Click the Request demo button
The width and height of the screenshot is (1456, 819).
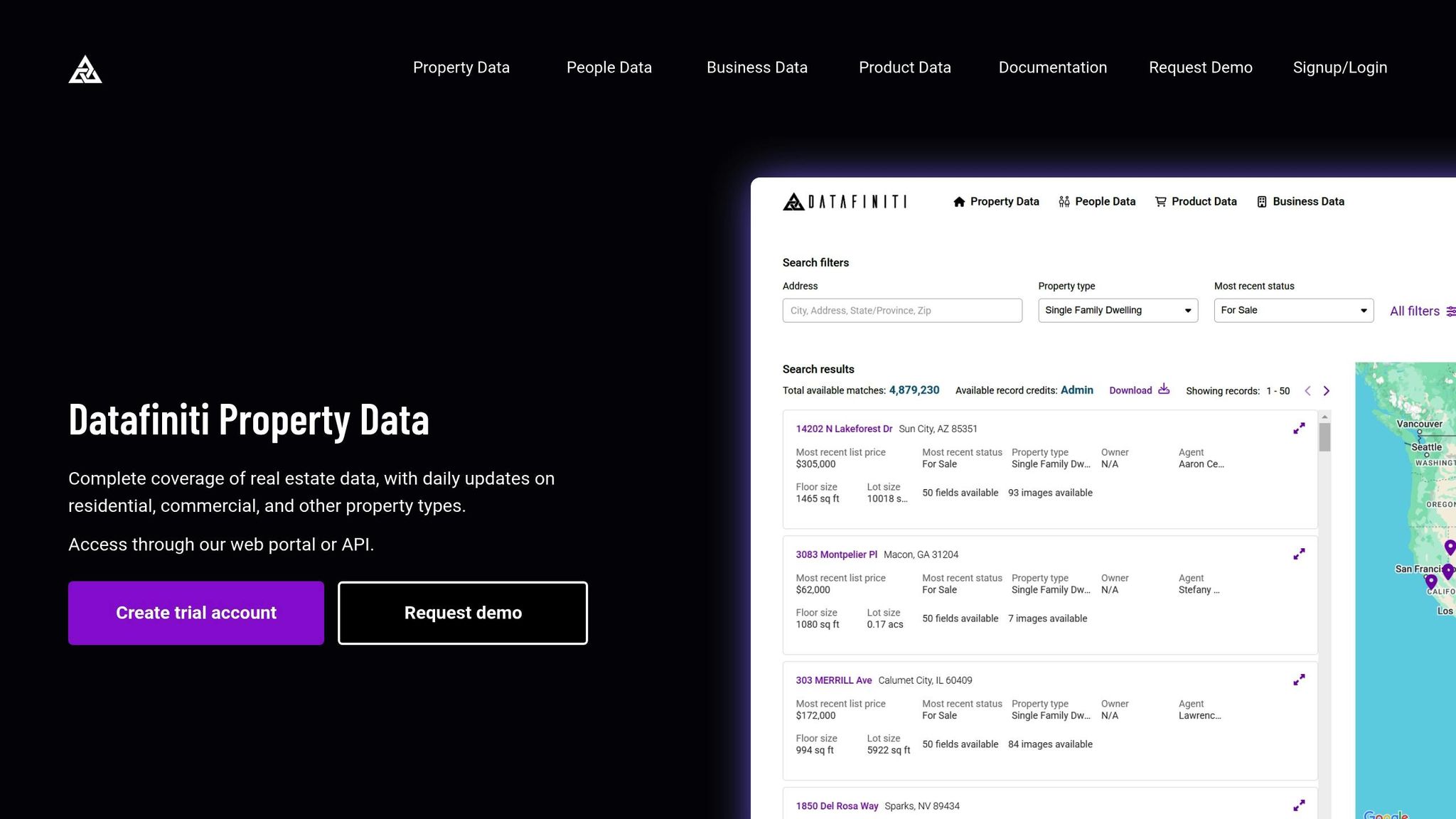[462, 612]
